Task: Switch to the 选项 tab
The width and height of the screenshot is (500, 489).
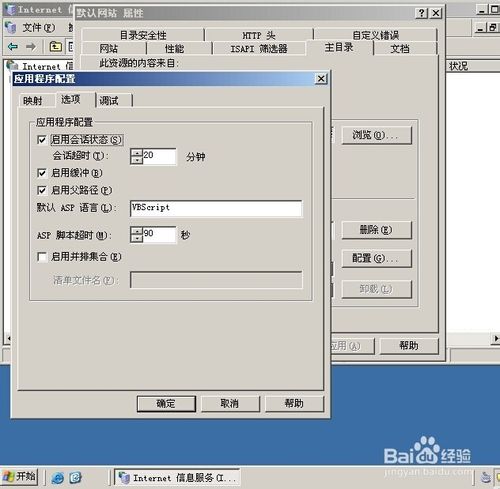Action: pyautogui.click(x=76, y=99)
